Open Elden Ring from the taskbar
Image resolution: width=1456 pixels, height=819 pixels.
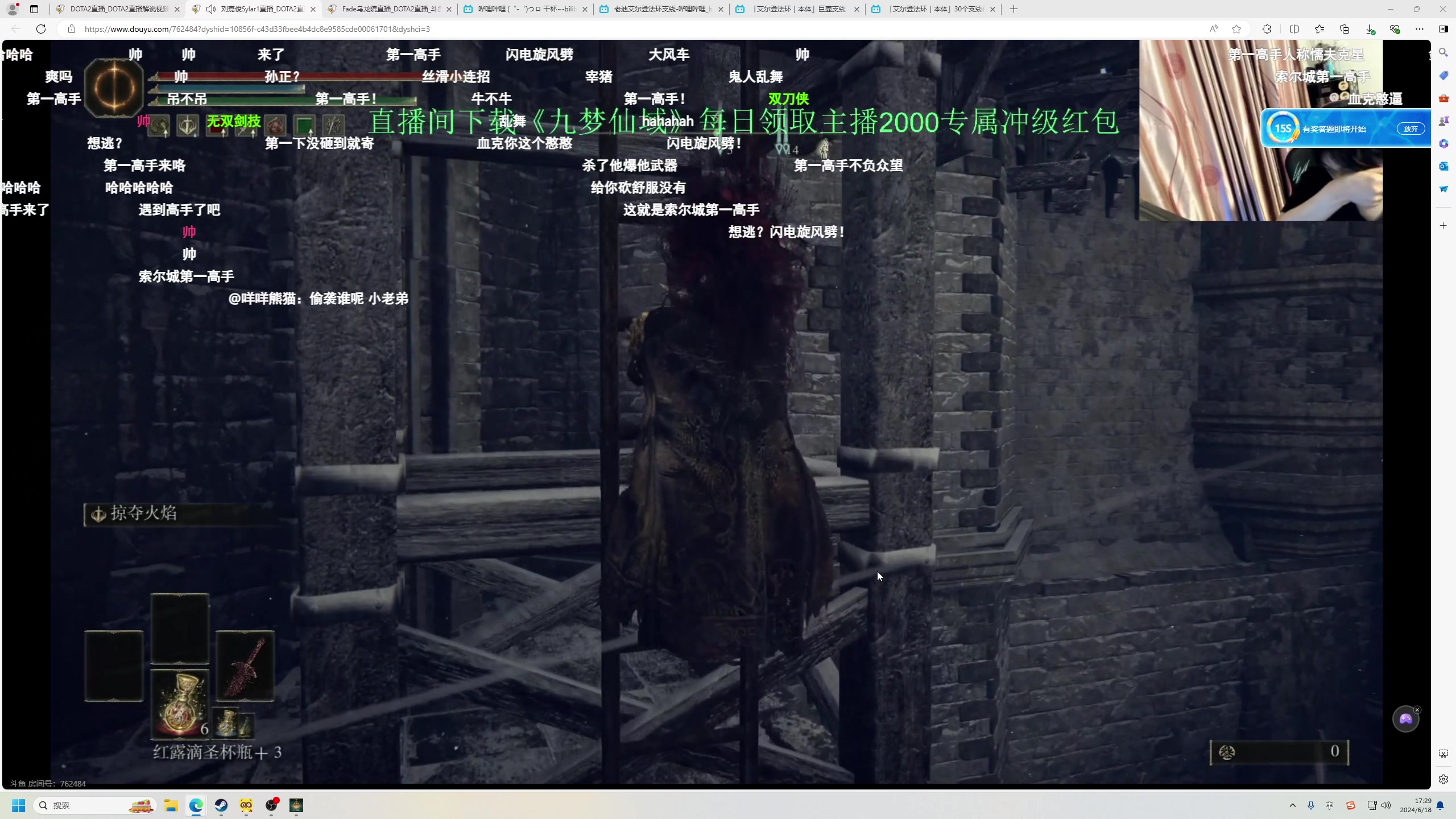coord(296,805)
